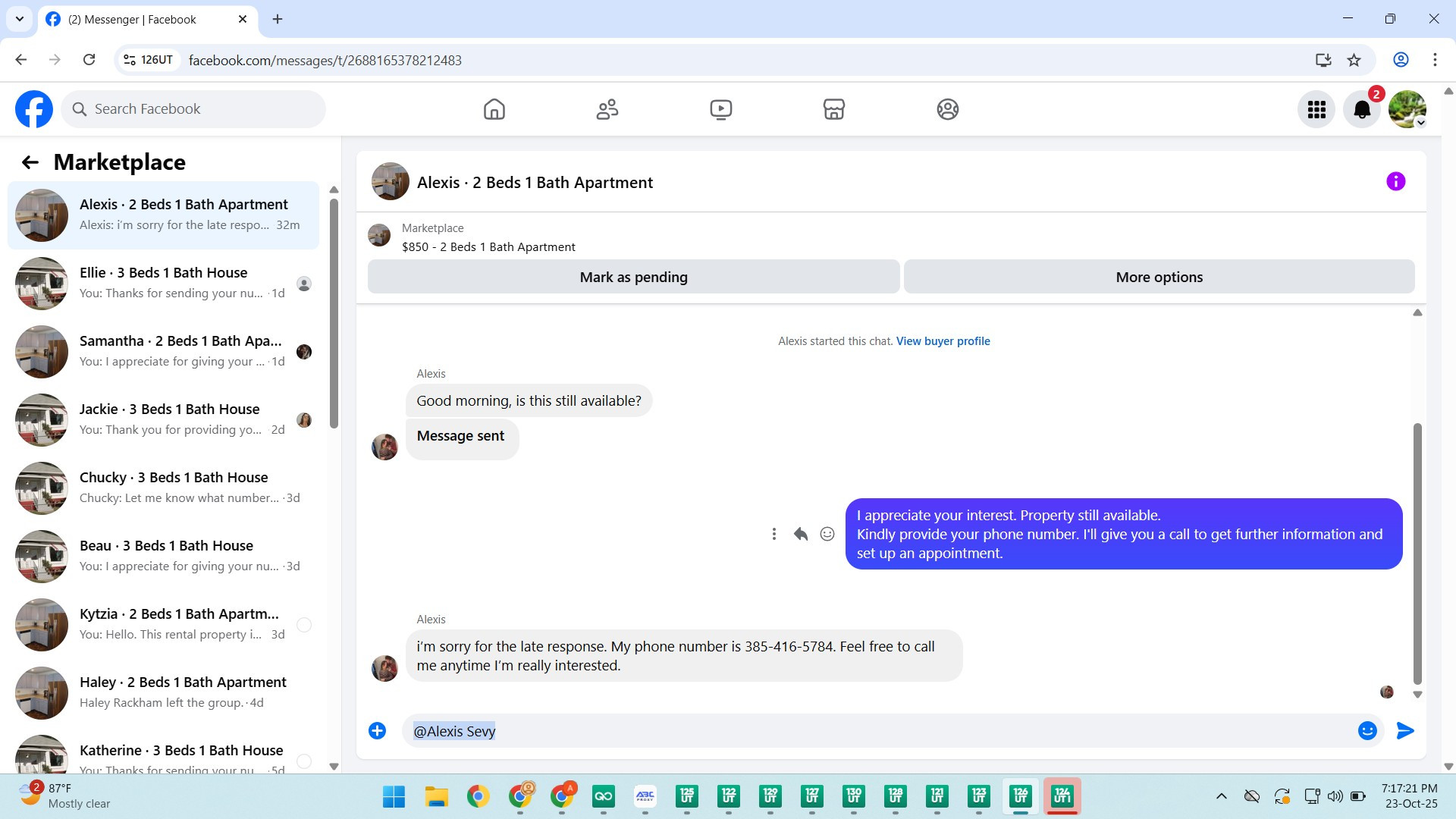Open Facebook Home feed icon
The image size is (1456, 819).
494,109
